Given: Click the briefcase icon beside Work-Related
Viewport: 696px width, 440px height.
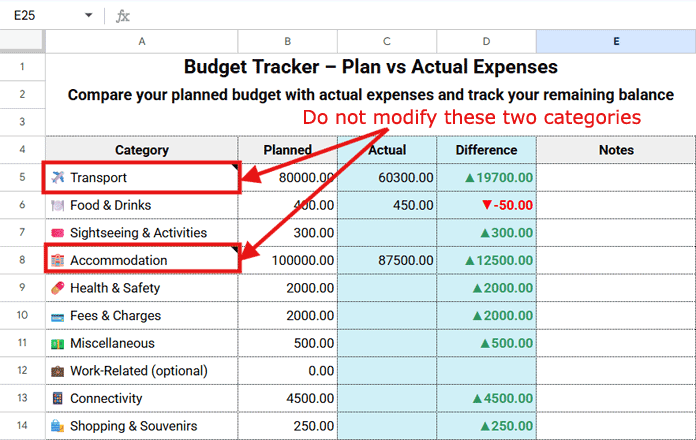Looking at the screenshot, I should point(58,371).
